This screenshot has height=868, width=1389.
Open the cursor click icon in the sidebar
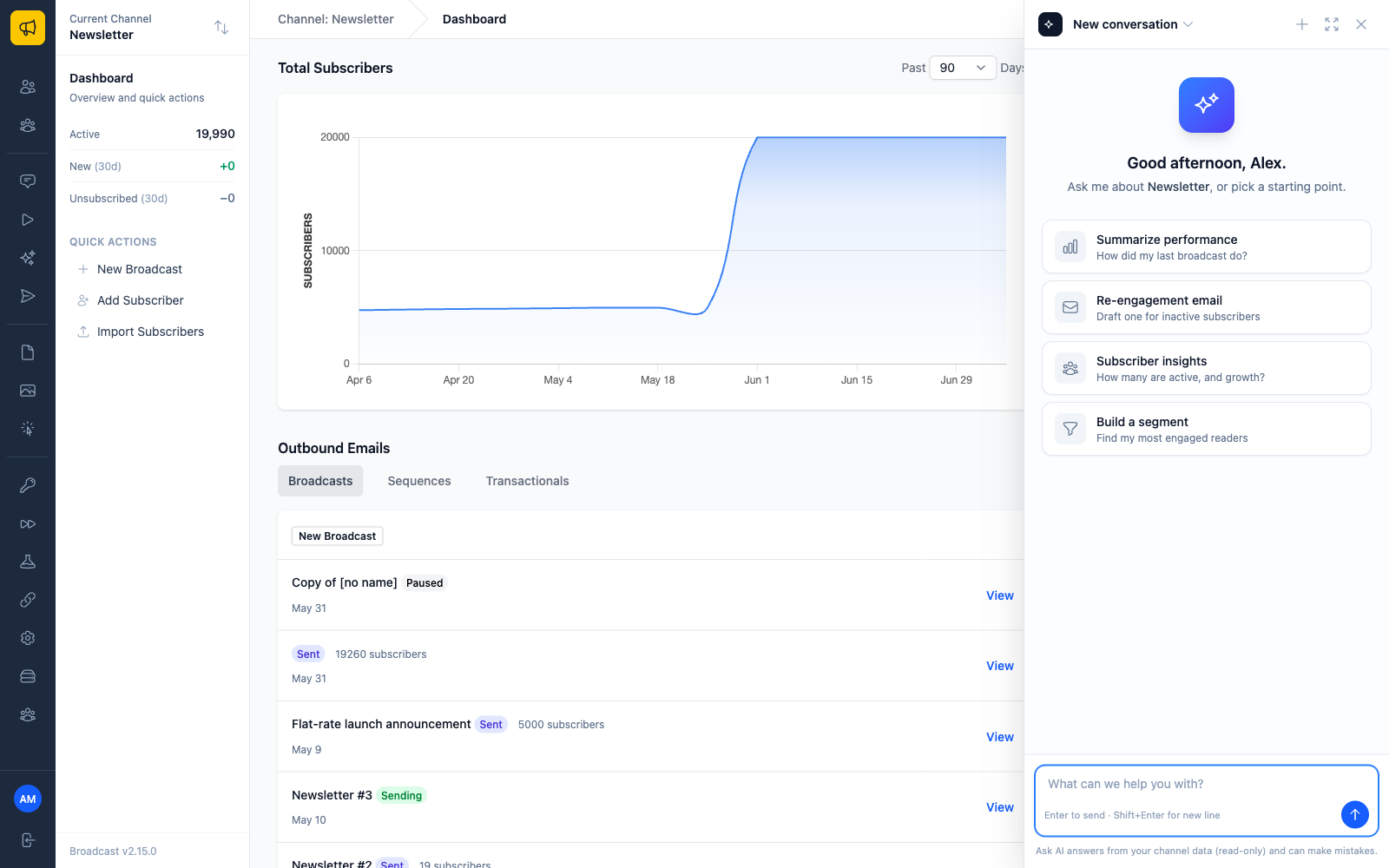point(28,429)
